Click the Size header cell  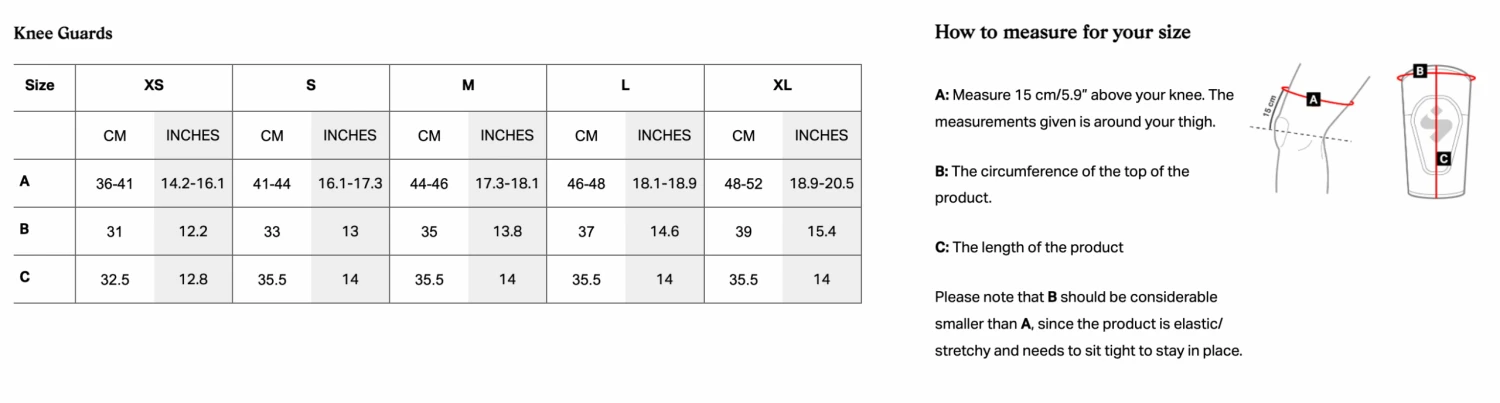(x=40, y=86)
